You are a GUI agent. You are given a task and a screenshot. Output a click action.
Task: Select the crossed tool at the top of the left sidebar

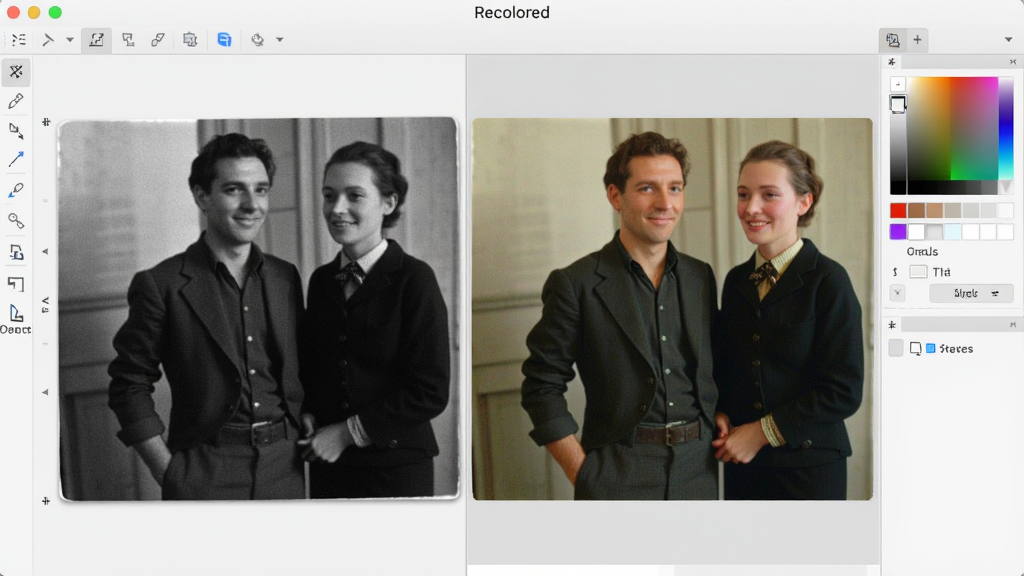coord(16,72)
